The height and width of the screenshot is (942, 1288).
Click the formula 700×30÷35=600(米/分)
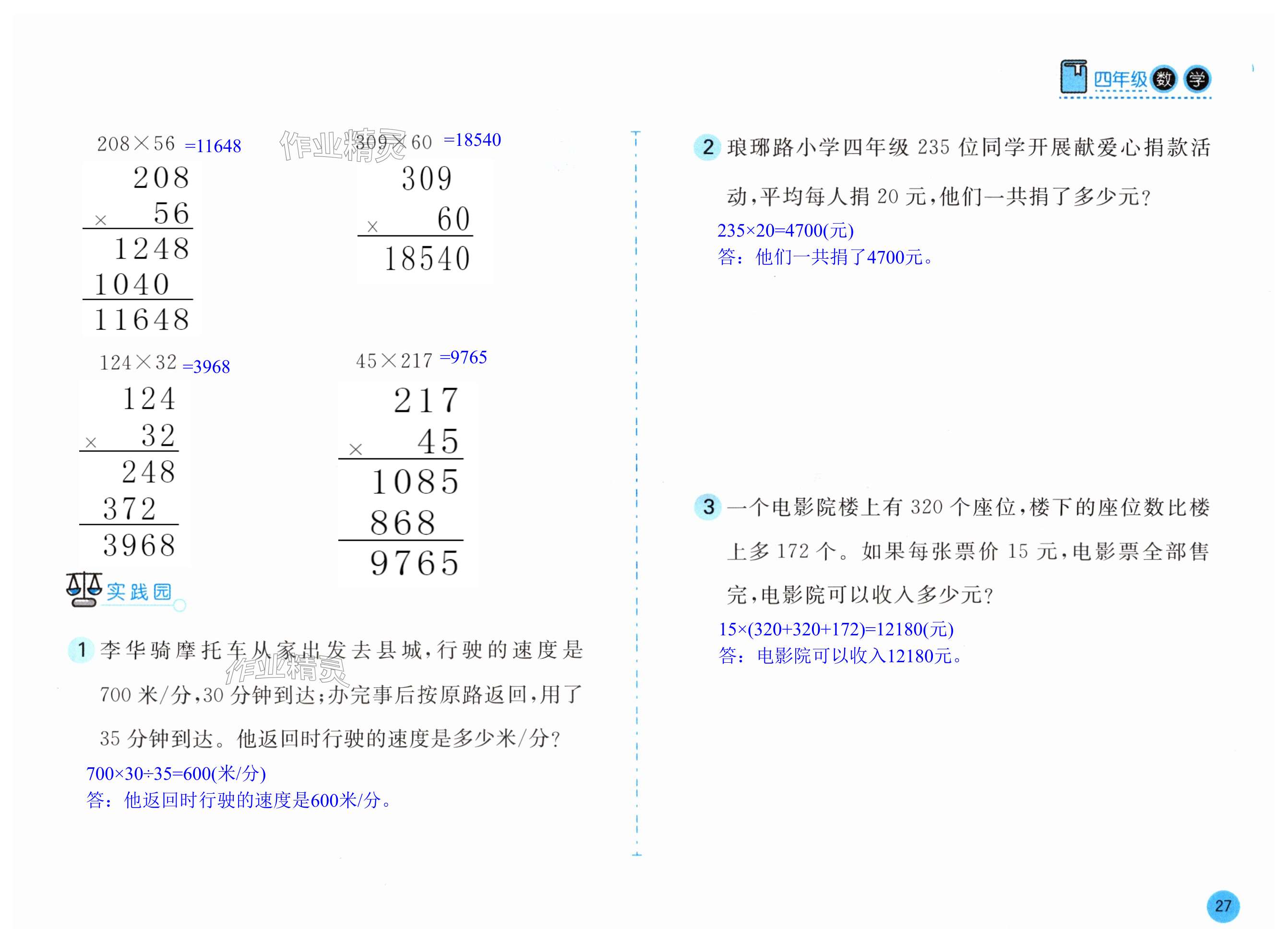(x=176, y=774)
